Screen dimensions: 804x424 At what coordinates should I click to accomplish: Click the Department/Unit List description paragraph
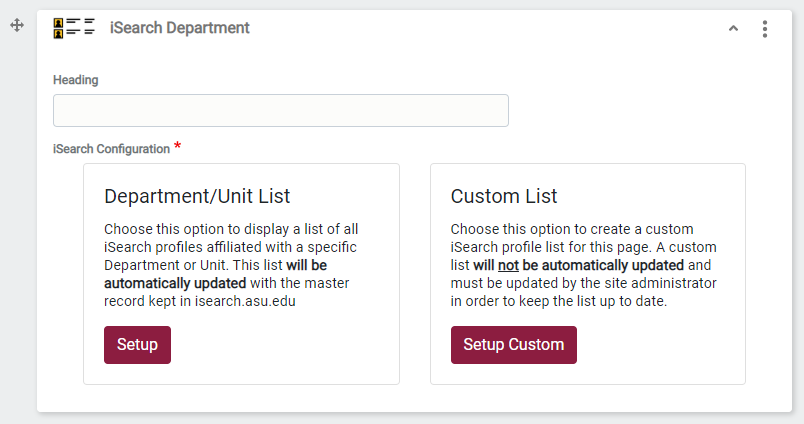(x=231, y=265)
